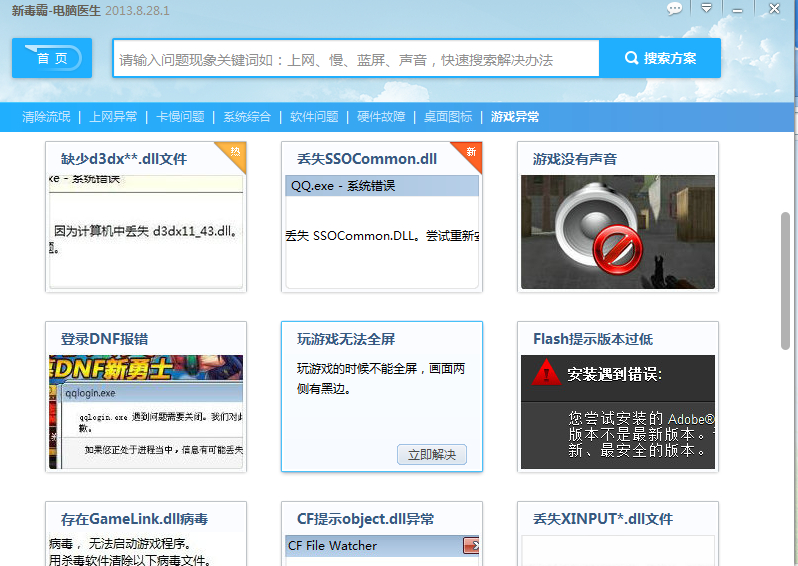Click the red close icon in CF File Watcher
798x566 pixels.
click(x=471, y=546)
